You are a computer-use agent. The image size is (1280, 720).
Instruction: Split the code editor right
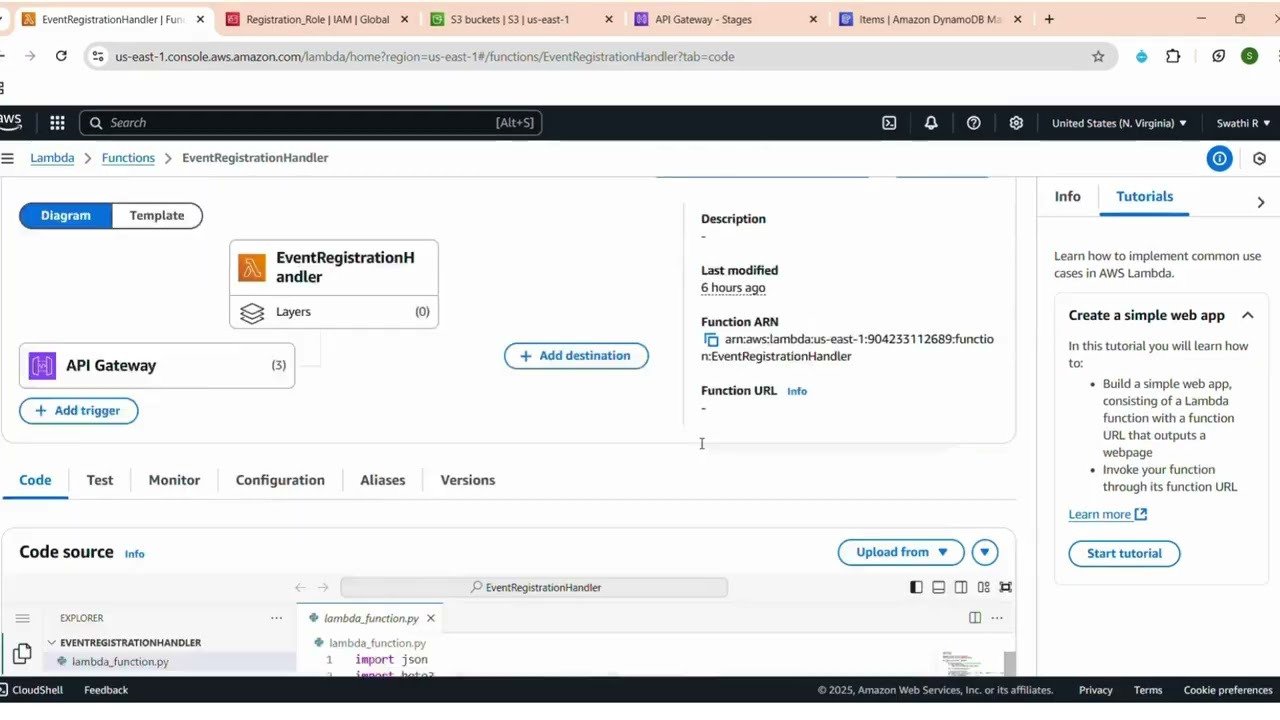pyautogui.click(x=975, y=618)
